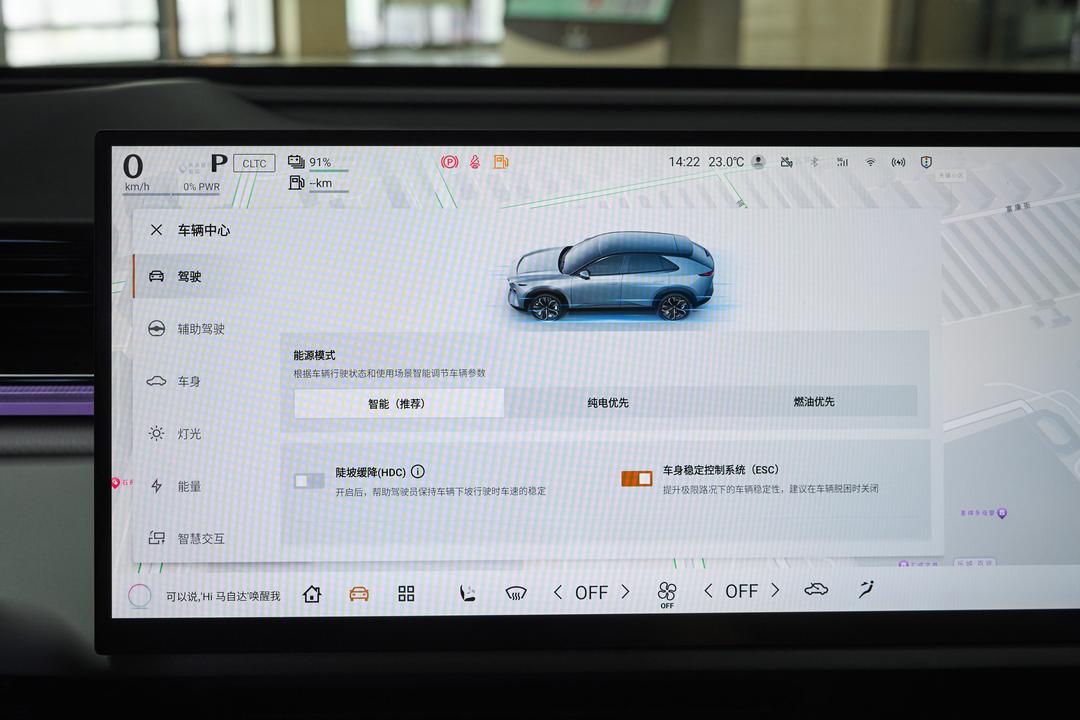Image resolution: width=1080 pixels, height=720 pixels.
Task: Increase right temperature with right chevron
Action: (776, 590)
